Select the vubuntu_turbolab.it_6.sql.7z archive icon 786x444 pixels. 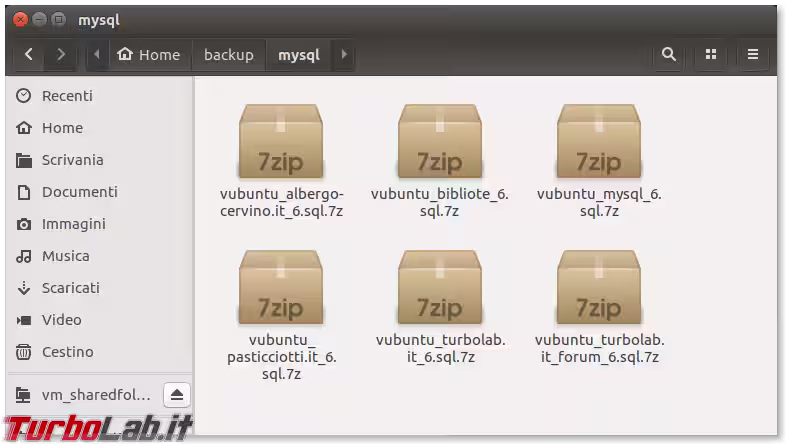pos(440,287)
